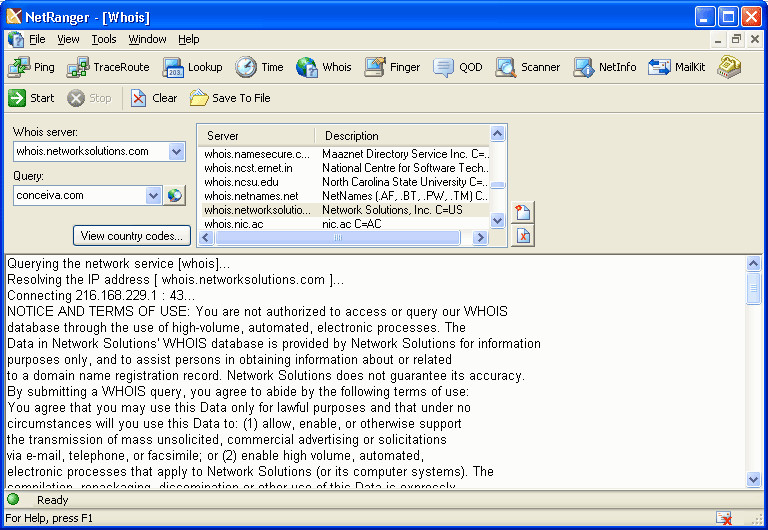Screen dimensions: 768x530
Task: Open the Finger tool
Action: [x=392, y=67]
